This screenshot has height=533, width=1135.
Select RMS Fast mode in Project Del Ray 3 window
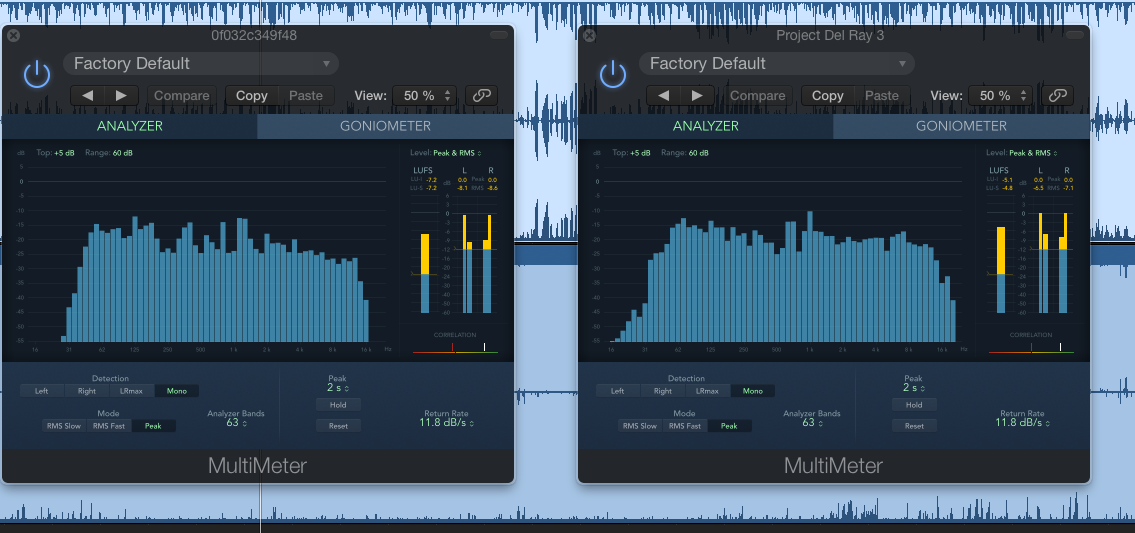tap(685, 426)
